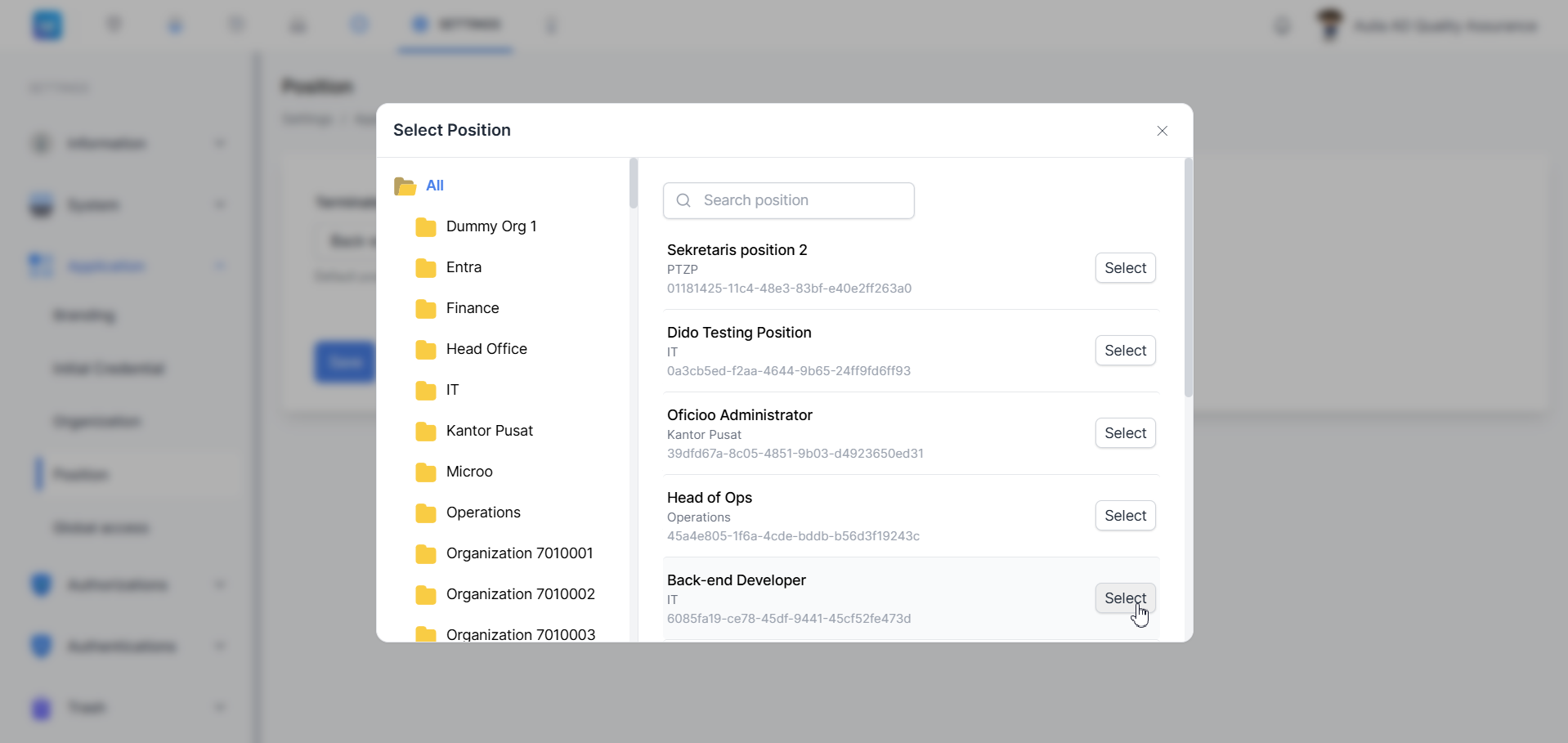The width and height of the screenshot is (1568, 743).
Task: Open the All folder icon
Action: [405, 186]
